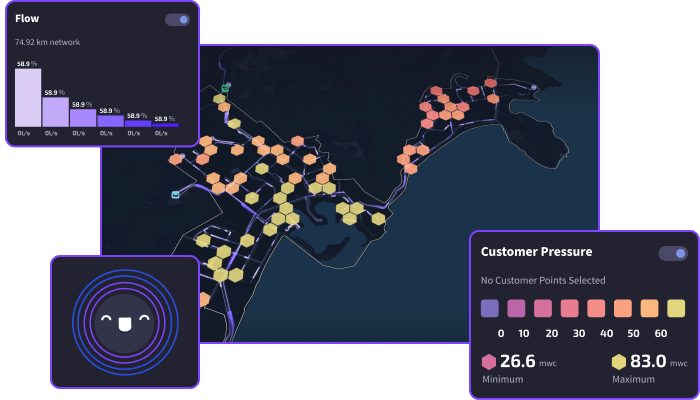Click the smiling face mascot icon
This screenshot has width=700, height=400.
pyautogui.click(x=125, y=324)
